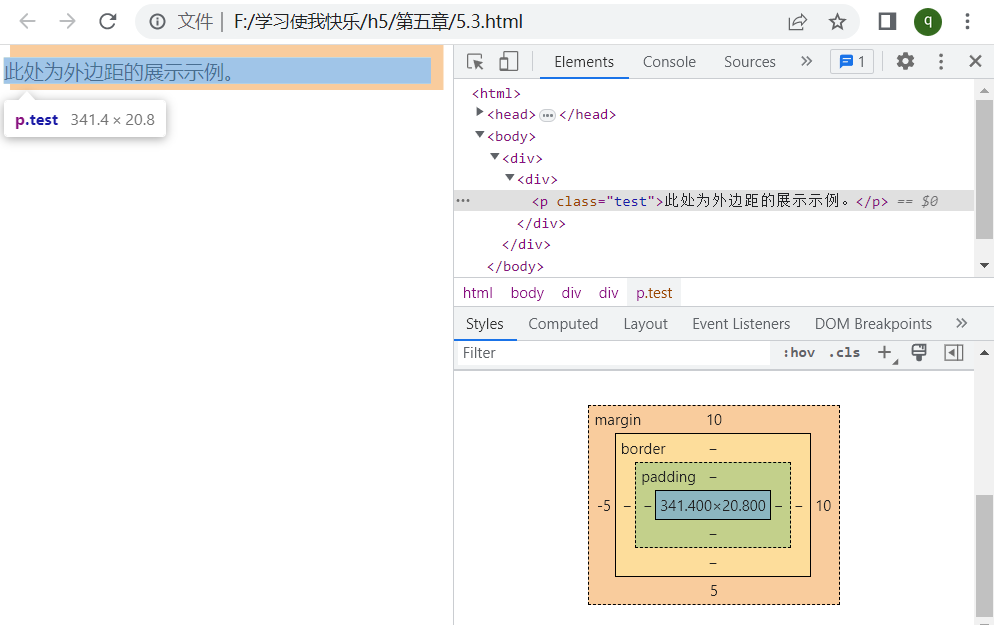Click the add new style rule plus icon
994x625 pixels.
pos(884,352)
